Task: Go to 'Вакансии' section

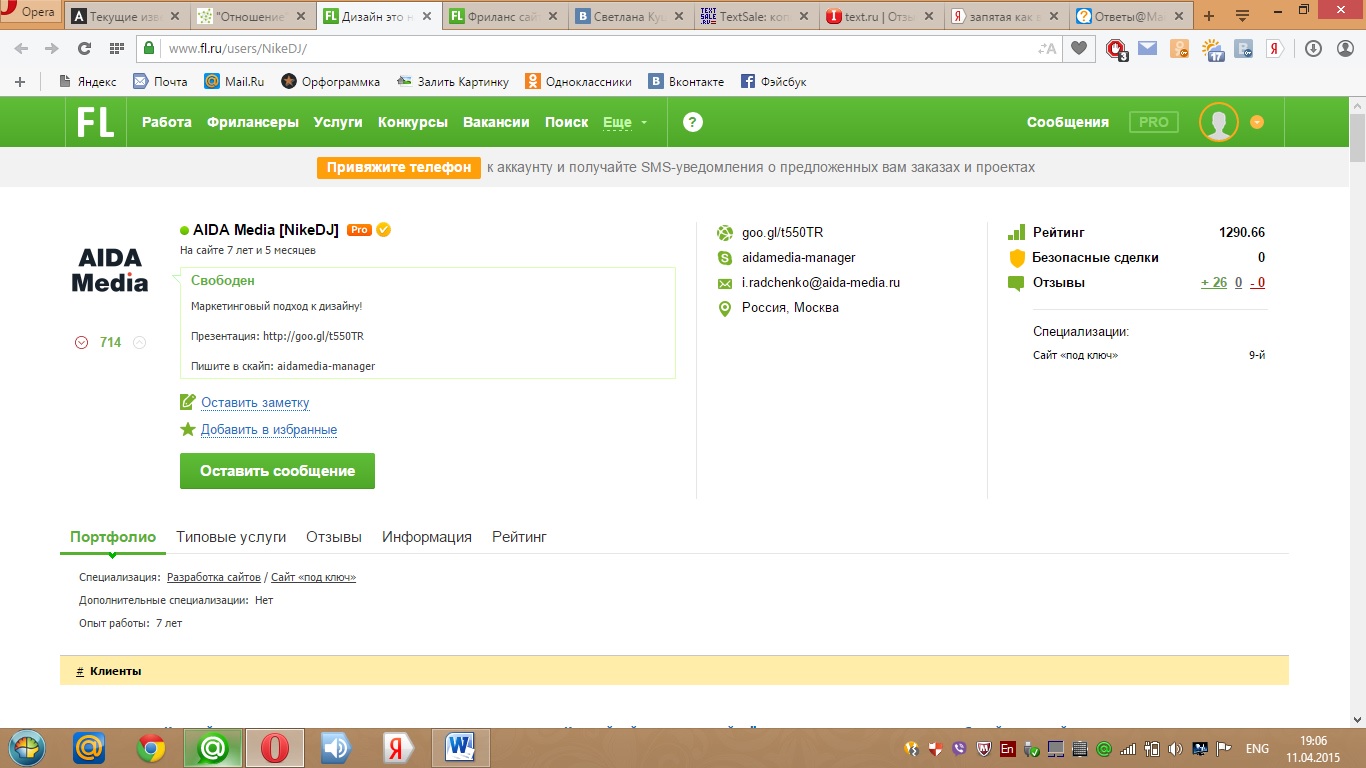Action: pos(496,122)
